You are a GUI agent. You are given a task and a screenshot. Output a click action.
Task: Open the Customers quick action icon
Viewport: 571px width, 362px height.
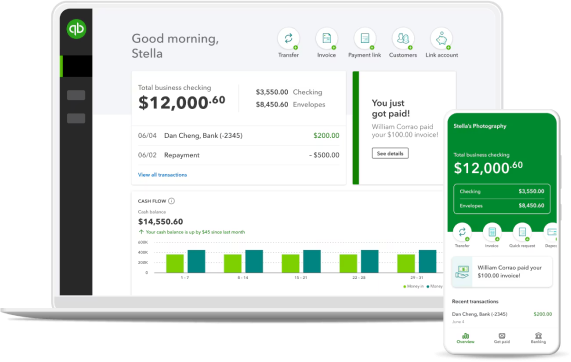[403, 38]
